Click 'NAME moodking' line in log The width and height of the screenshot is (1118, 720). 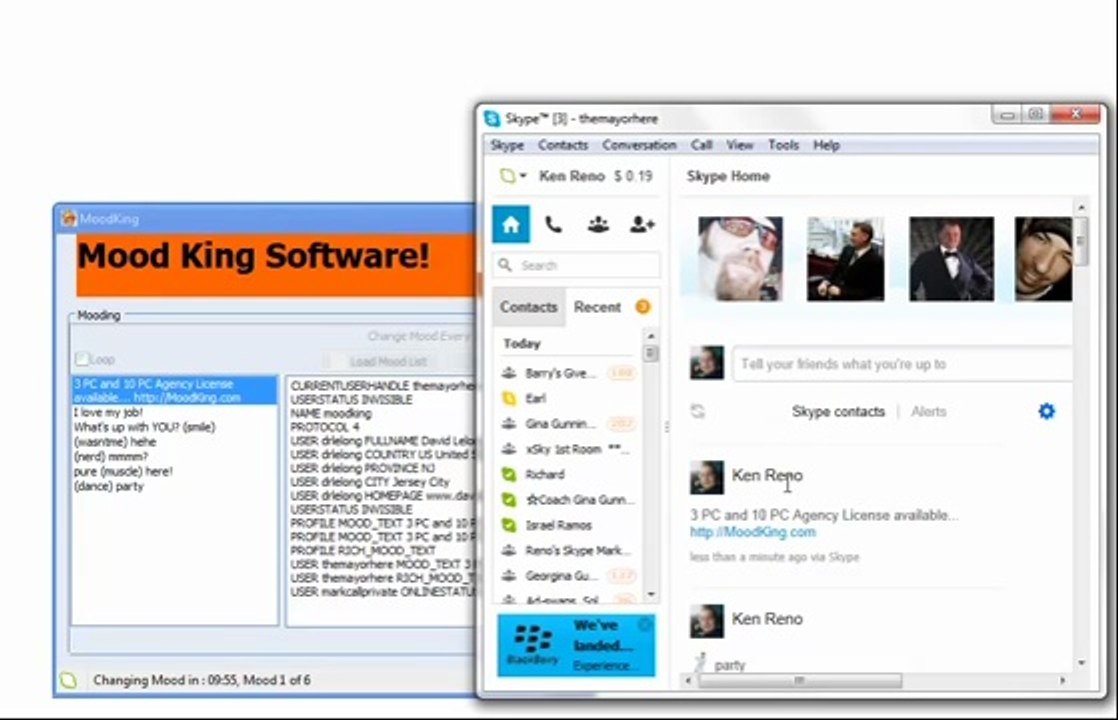click(332, 413)
